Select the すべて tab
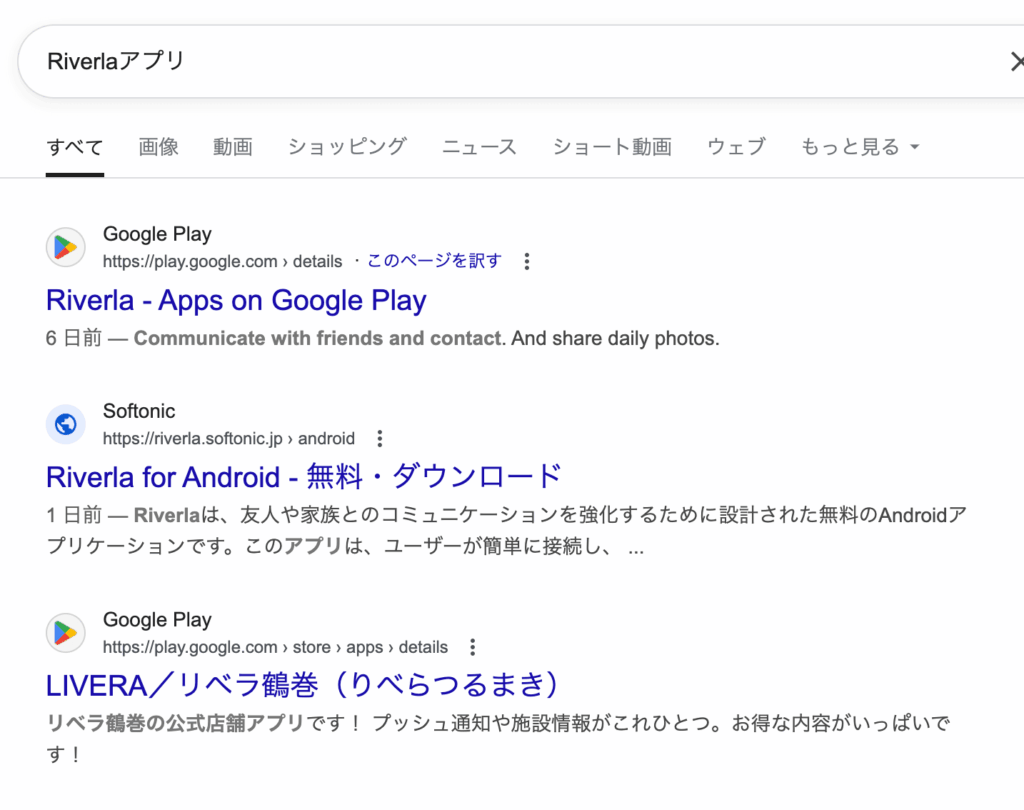 75,147
